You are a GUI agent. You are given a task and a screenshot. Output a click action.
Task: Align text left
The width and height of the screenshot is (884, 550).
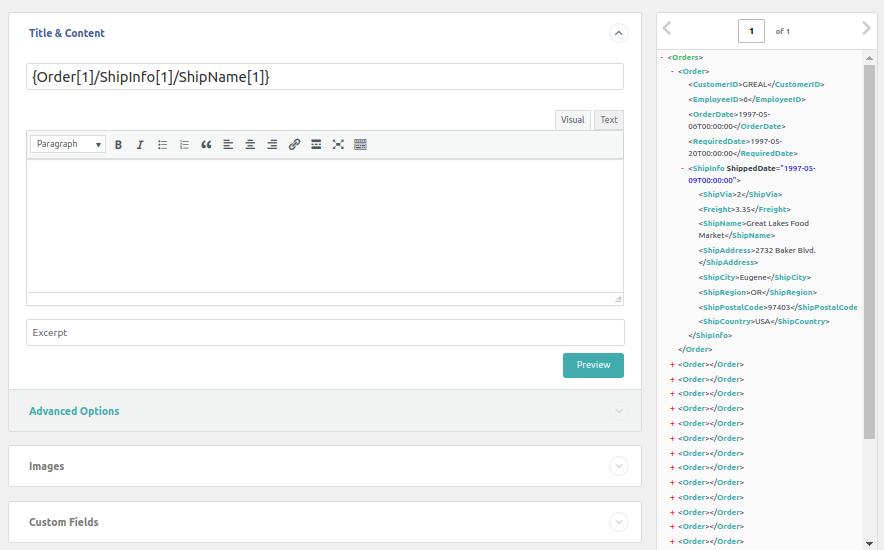pos(228,145)
